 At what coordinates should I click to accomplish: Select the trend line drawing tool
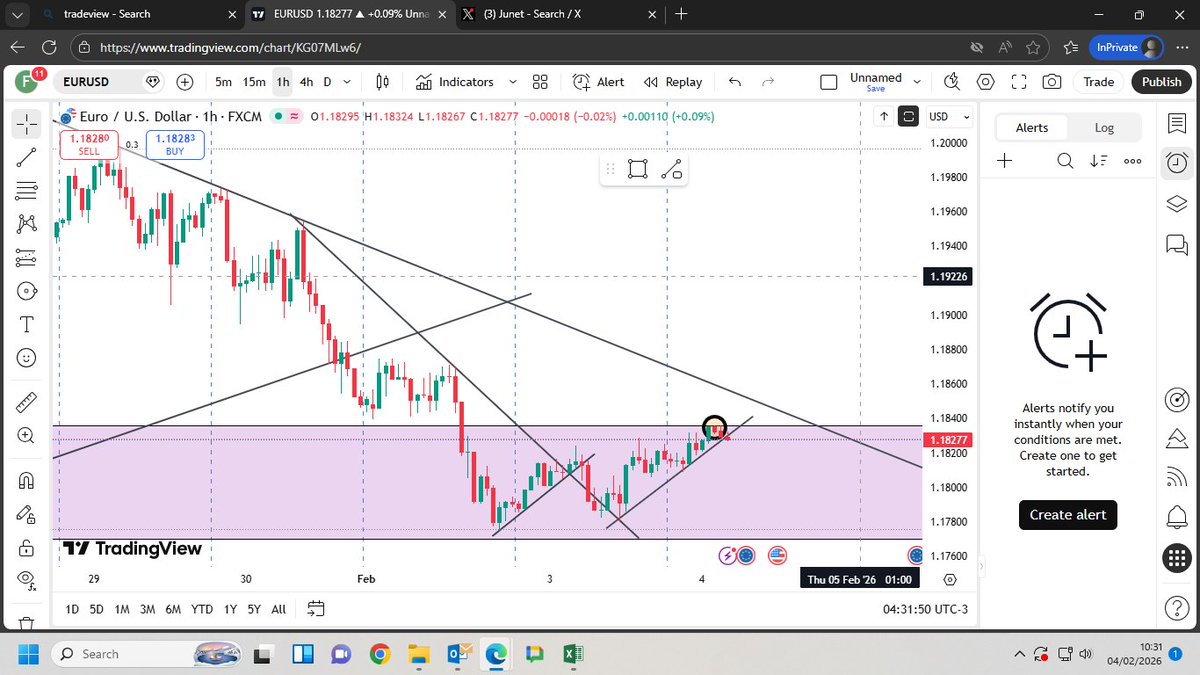click(27, 156)
